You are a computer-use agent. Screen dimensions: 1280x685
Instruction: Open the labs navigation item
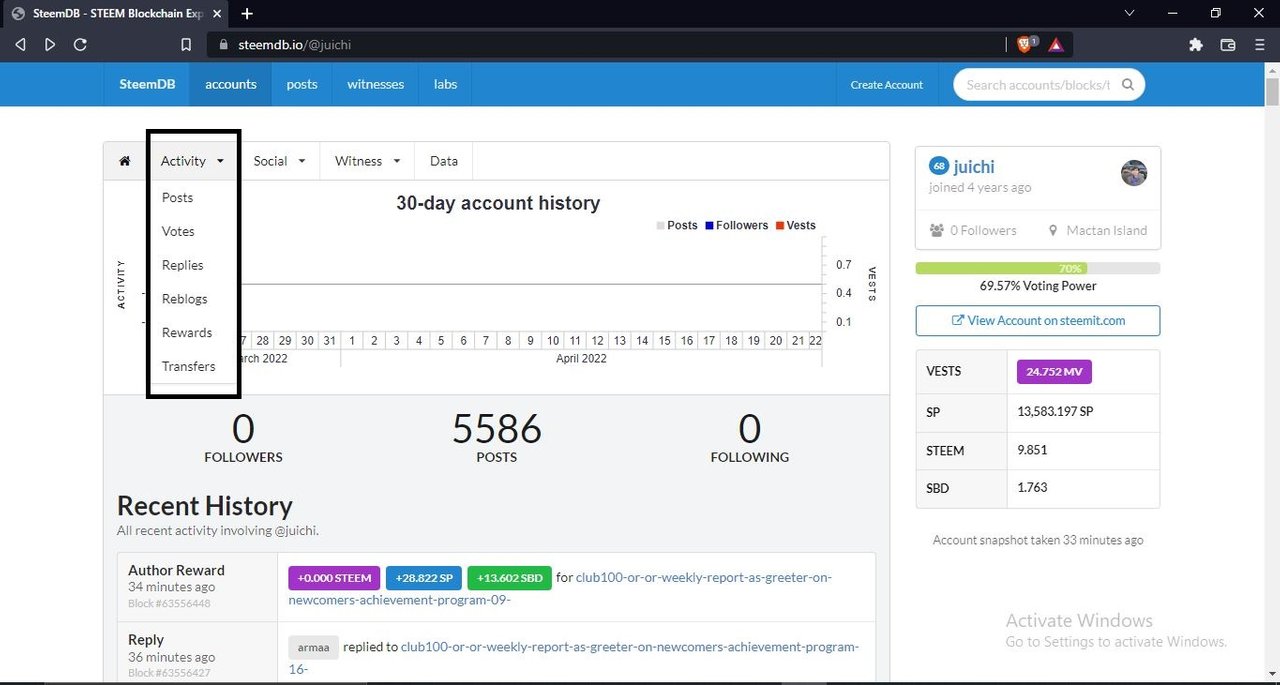446,84
